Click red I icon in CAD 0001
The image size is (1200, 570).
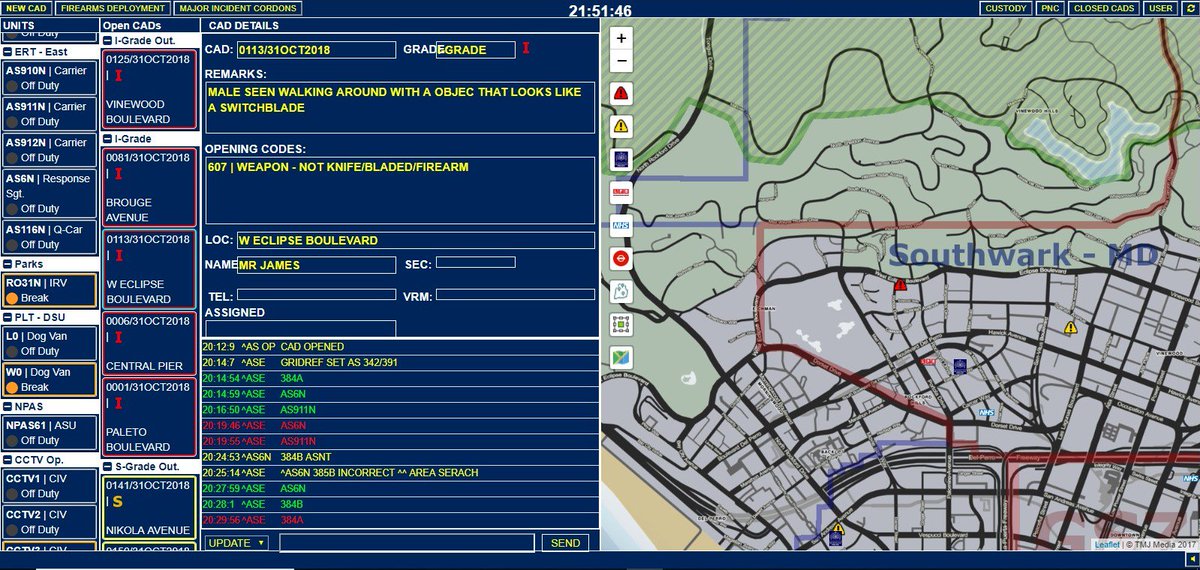[x=118, y=403]
